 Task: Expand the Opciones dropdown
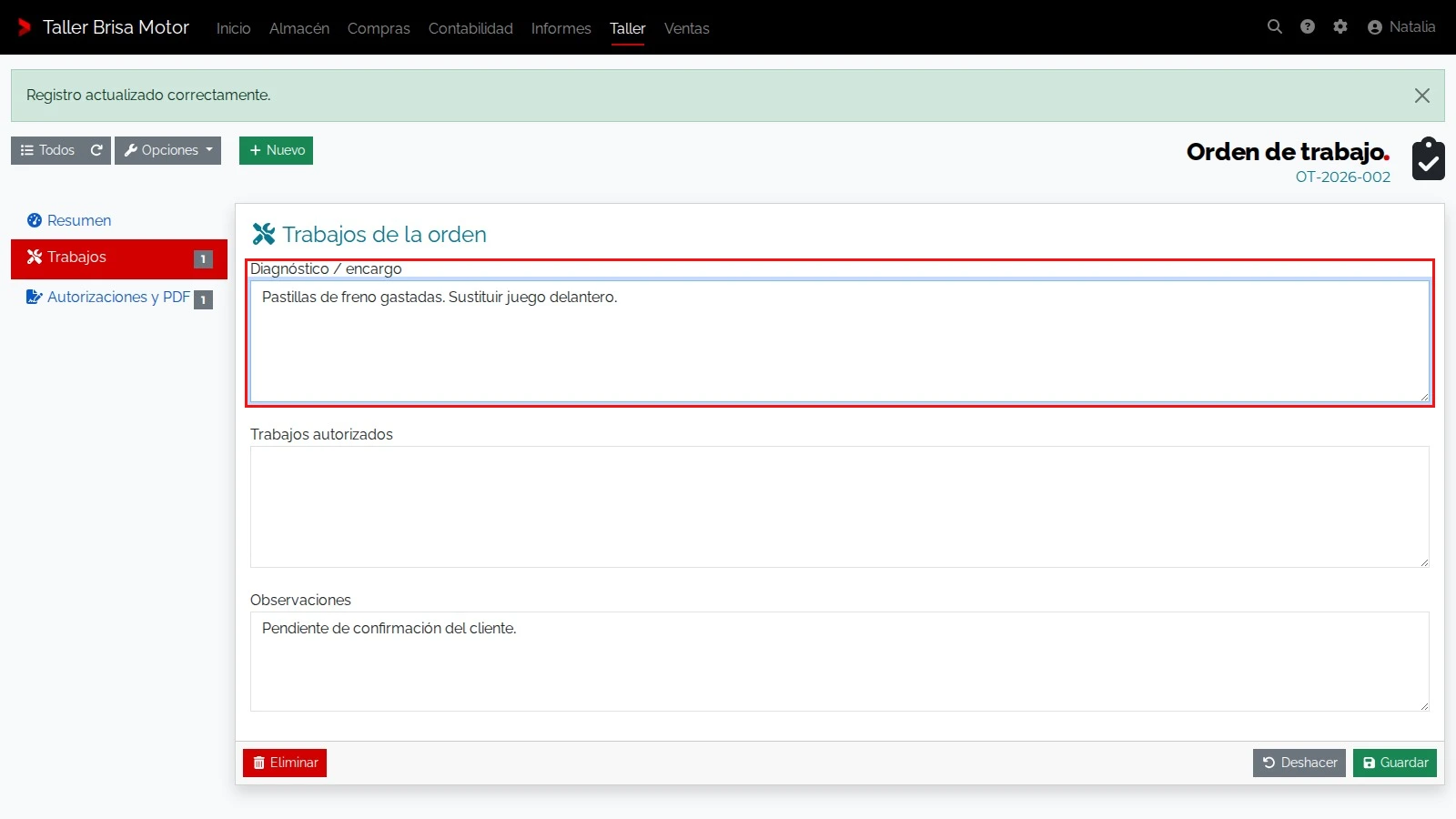(167, 150)
